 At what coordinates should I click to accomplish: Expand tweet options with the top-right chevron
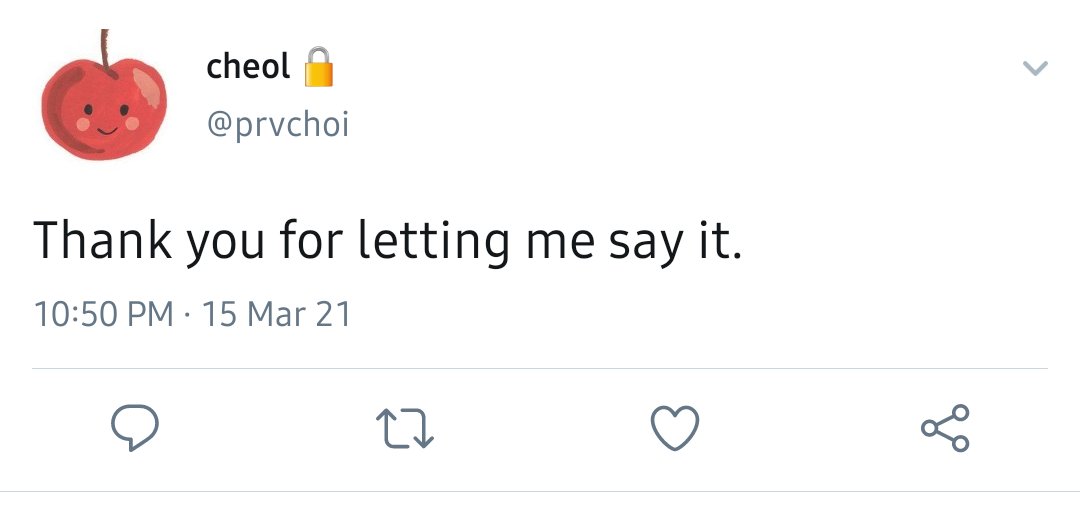point(1035,67)
